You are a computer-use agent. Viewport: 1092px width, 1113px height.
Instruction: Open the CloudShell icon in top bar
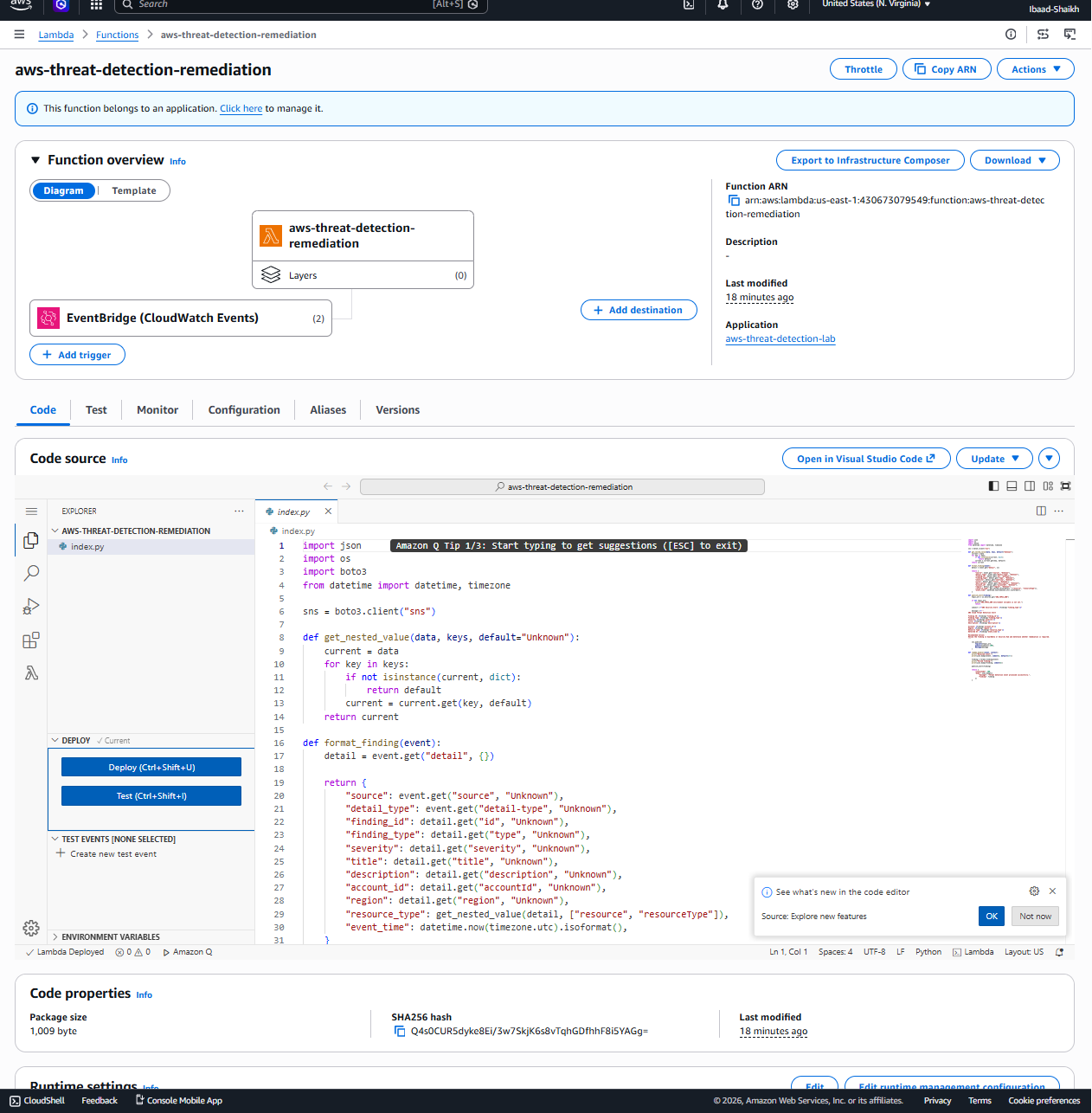(x=689, y=4)
